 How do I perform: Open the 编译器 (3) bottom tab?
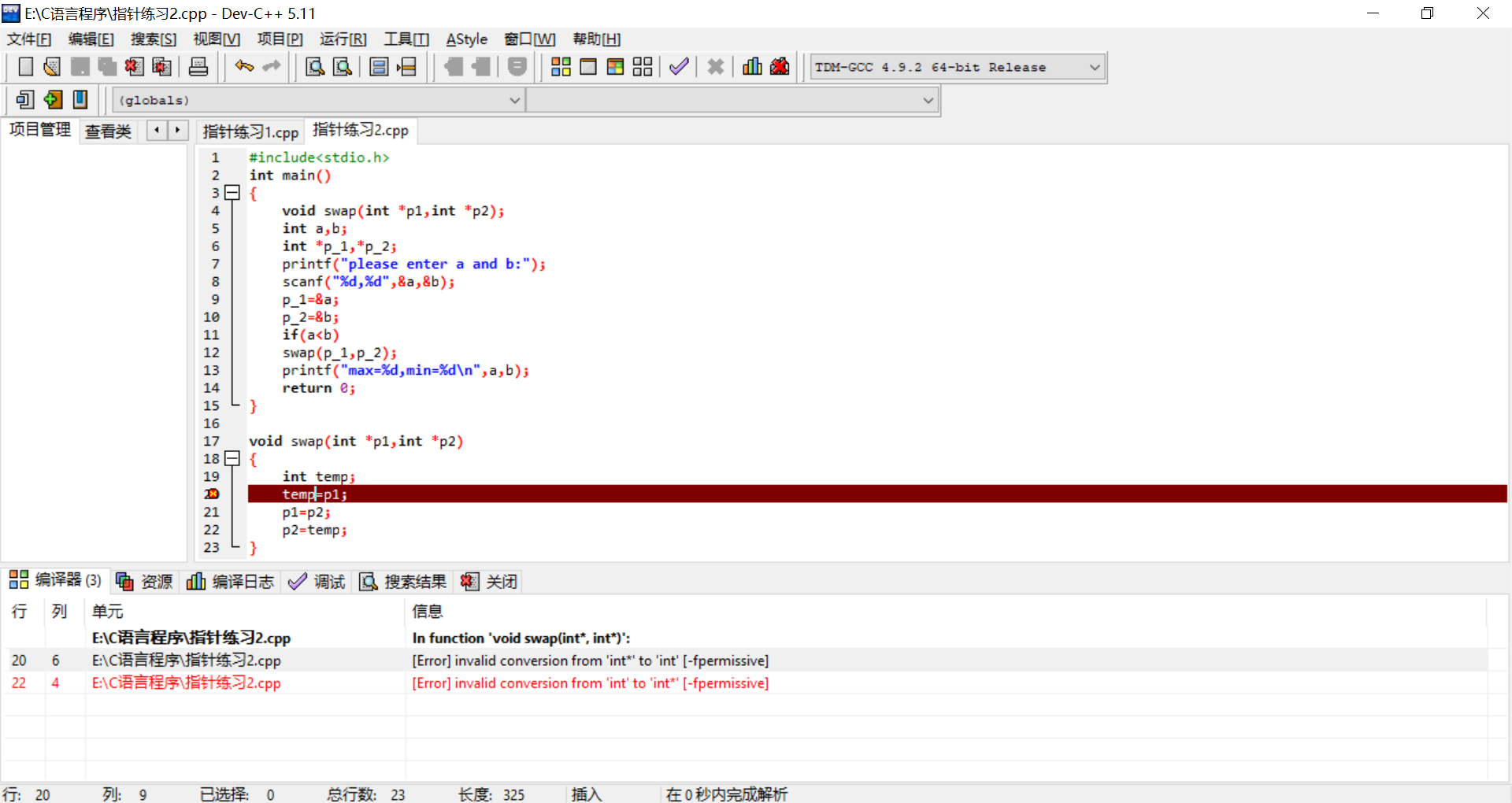[55, 580]
